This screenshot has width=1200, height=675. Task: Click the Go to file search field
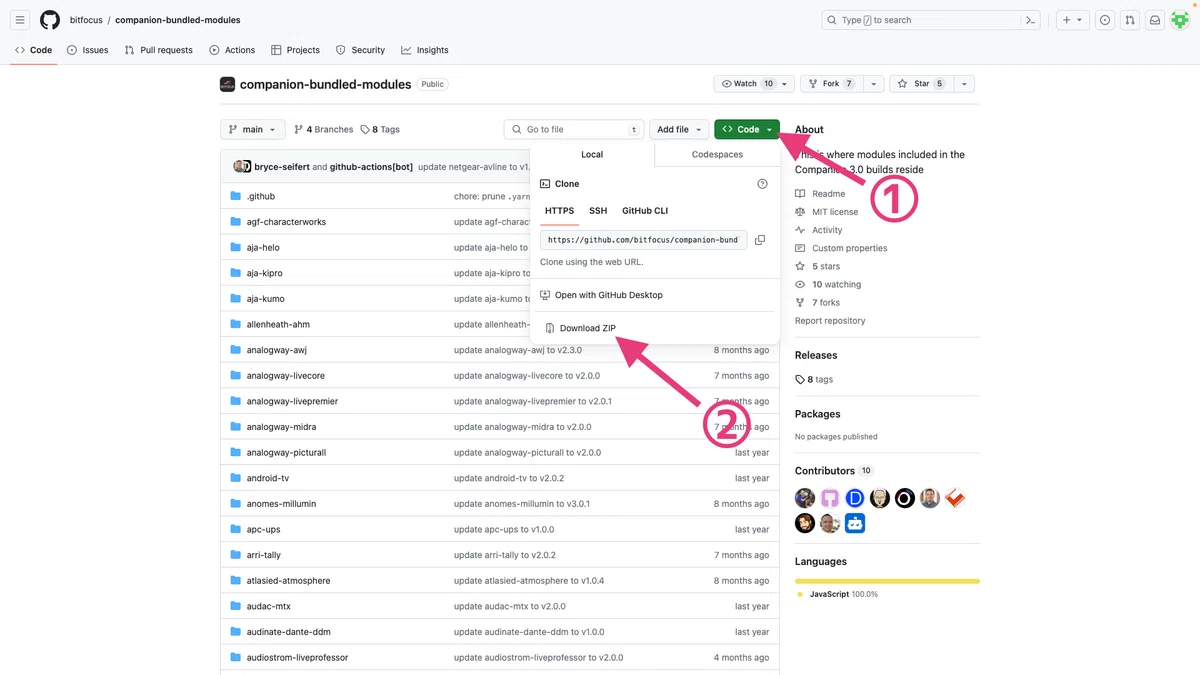(x=574, y=129)
